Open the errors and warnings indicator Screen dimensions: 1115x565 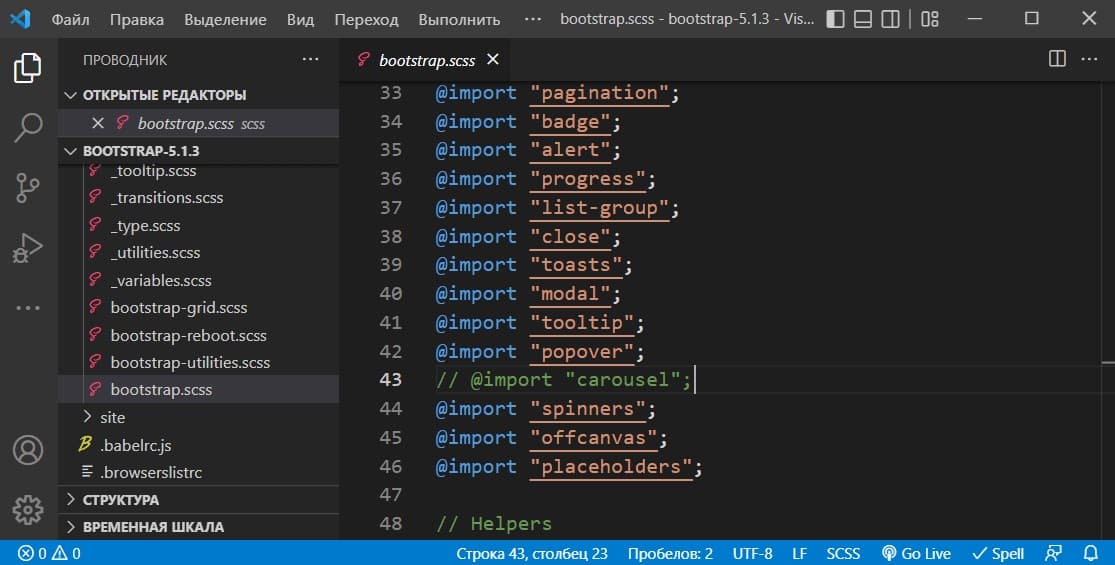pos(49,554)
